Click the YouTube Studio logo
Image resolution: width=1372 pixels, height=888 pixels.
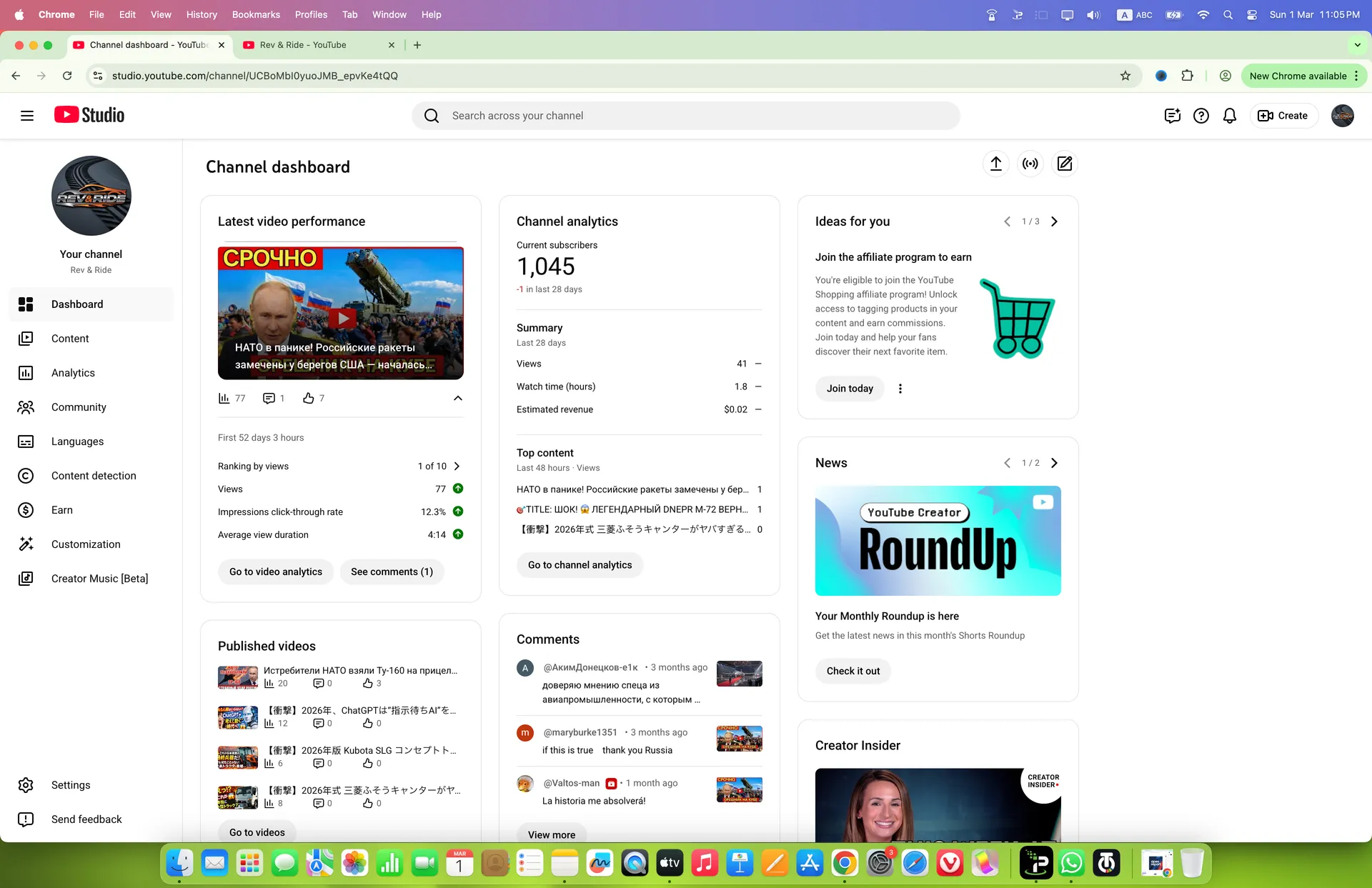[x=89, y=115]
